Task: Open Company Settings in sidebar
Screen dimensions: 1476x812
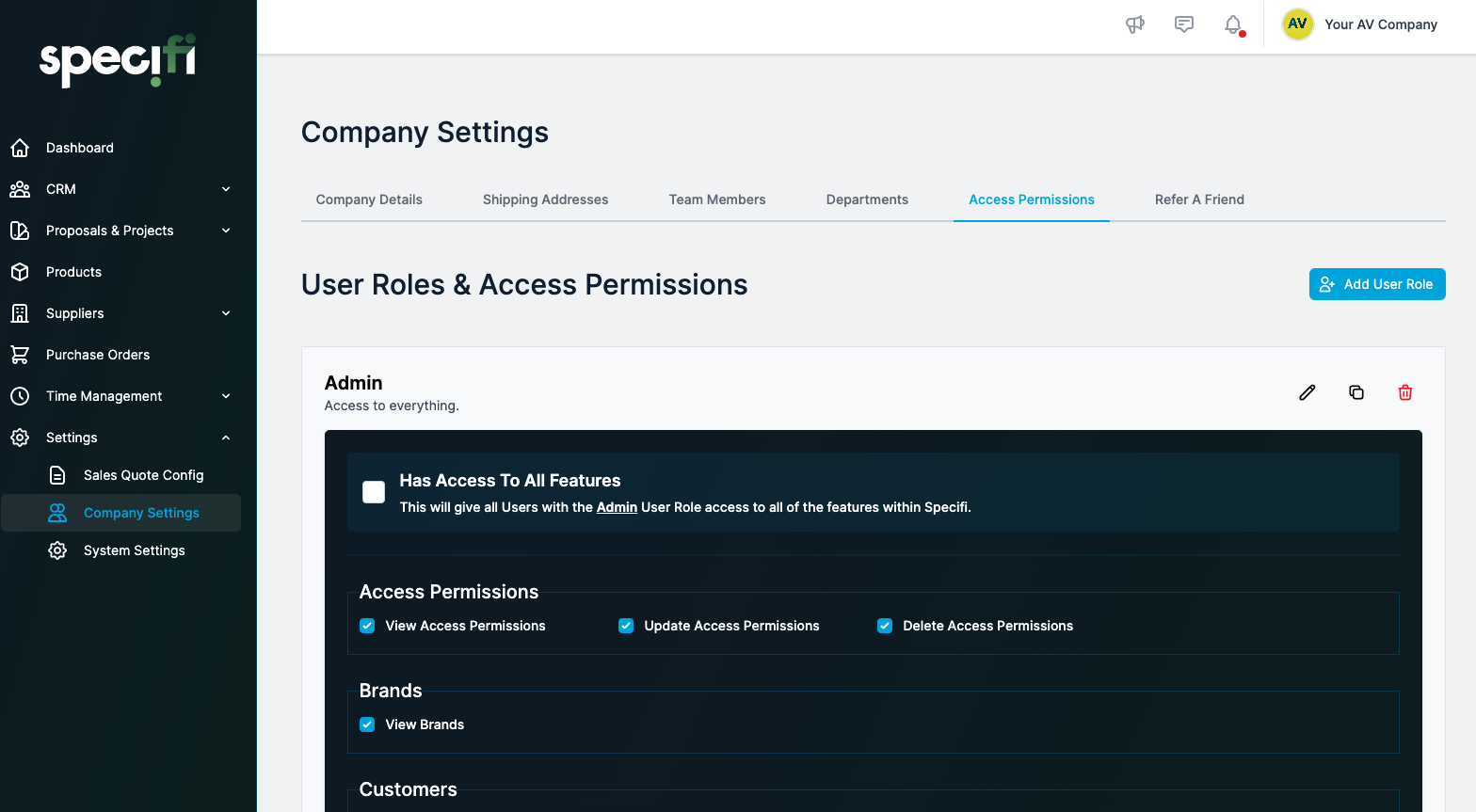Action: [x=120, y=513]
